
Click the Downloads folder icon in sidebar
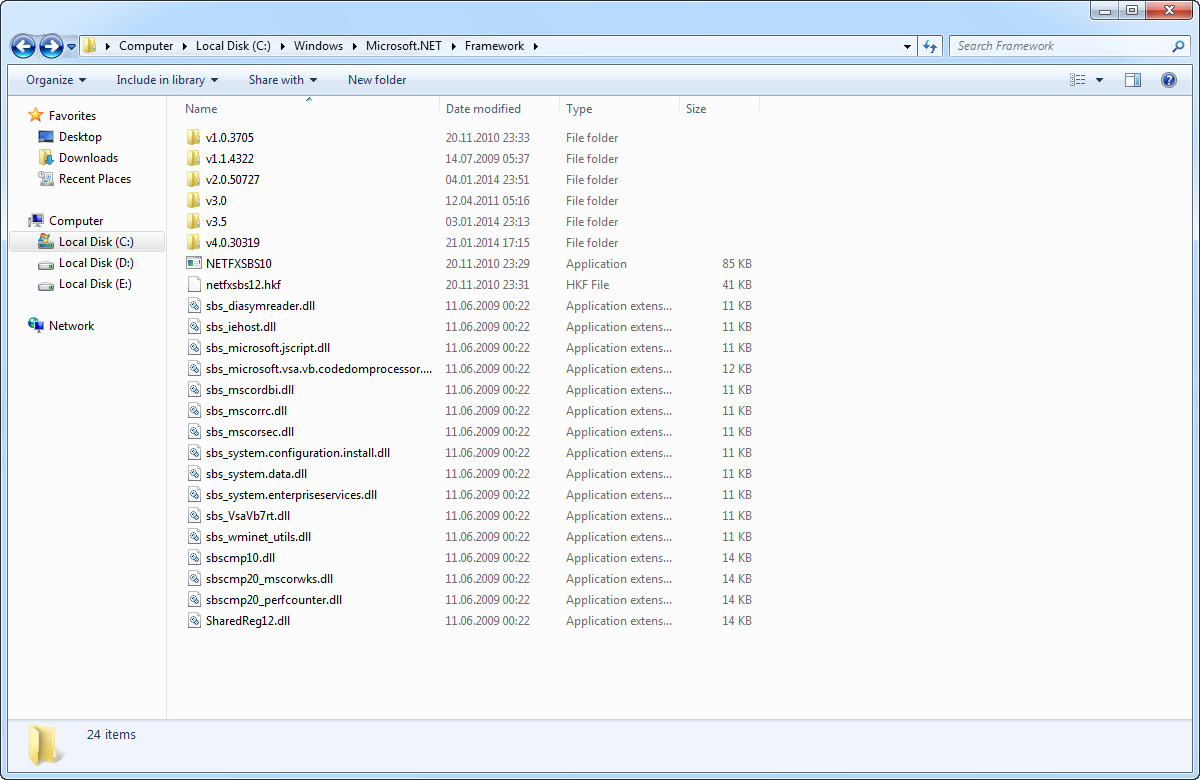click(46, 157)
